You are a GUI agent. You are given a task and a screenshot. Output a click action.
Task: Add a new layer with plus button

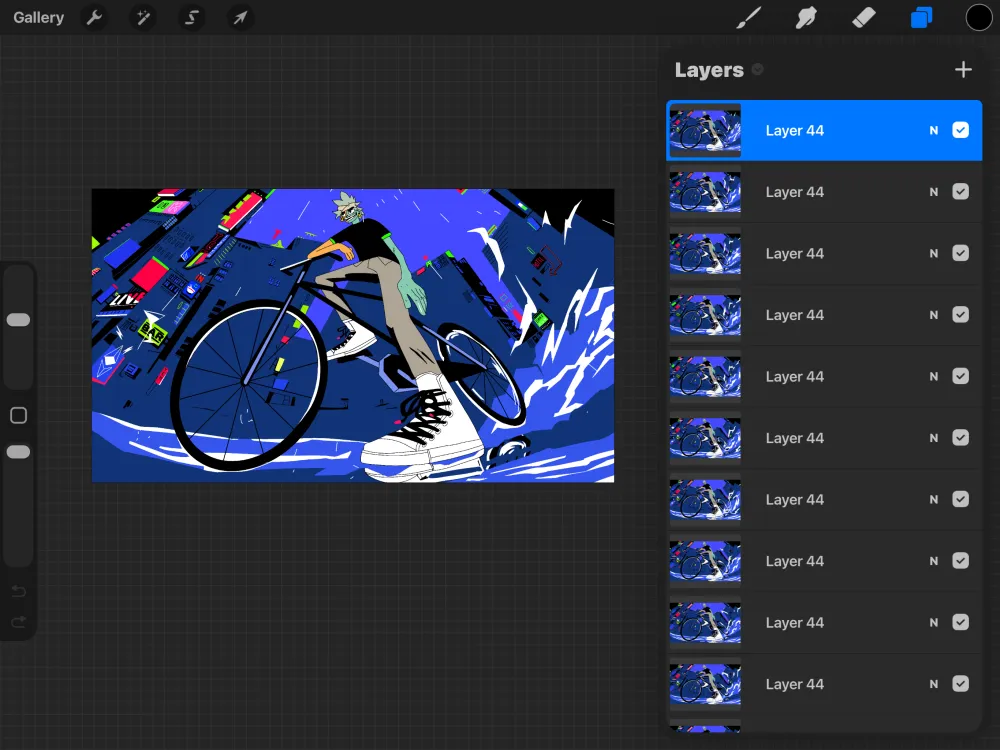tap(963, 70)
